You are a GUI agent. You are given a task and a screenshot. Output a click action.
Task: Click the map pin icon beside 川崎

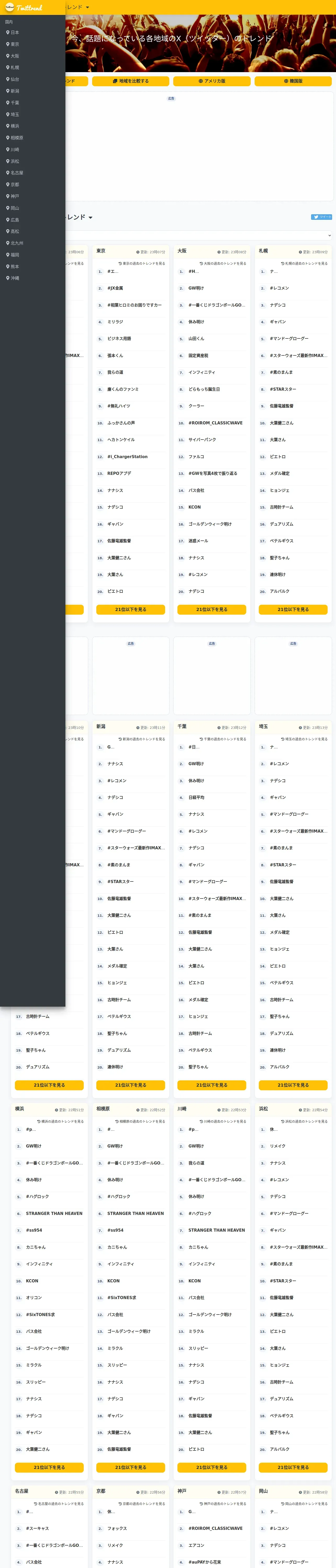pyautogui.click(x=8, y=149)
